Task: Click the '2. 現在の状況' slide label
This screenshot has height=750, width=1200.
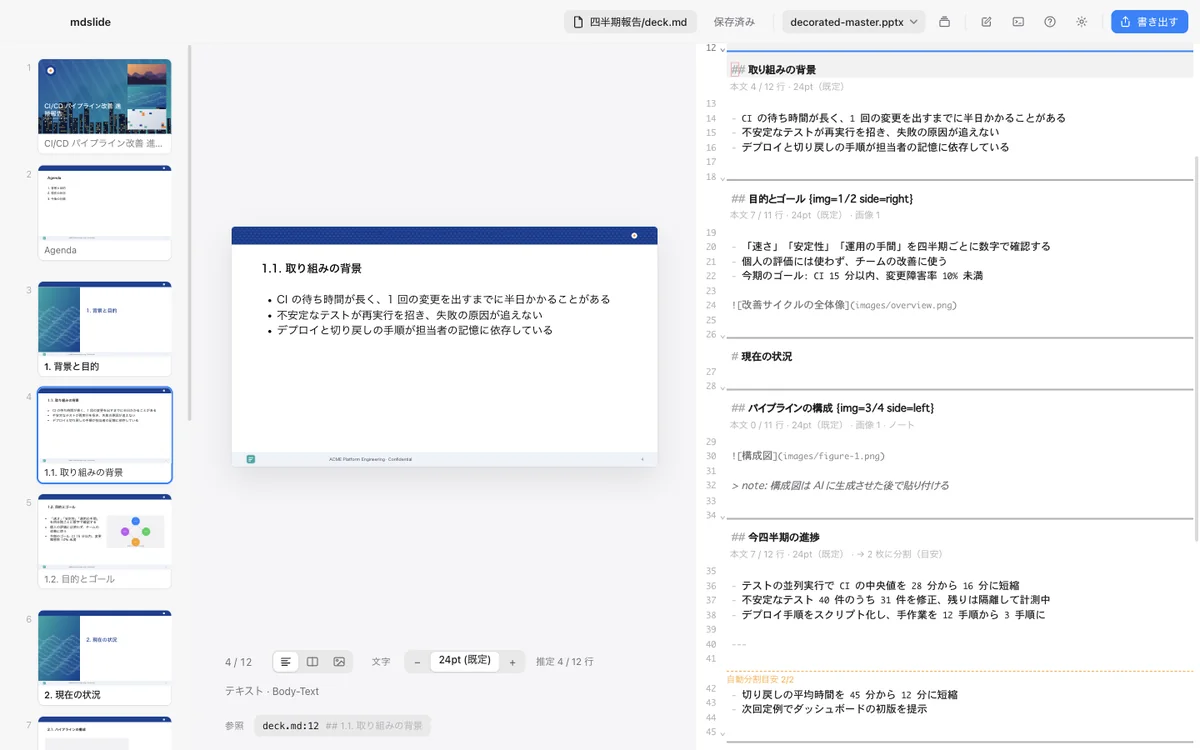Action: pos(72,694)
